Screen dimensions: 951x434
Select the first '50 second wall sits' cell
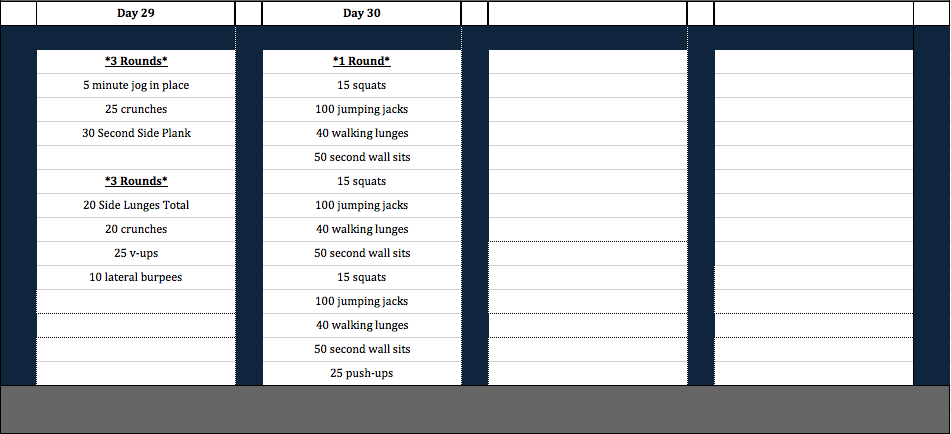click(x=361, y=158)
